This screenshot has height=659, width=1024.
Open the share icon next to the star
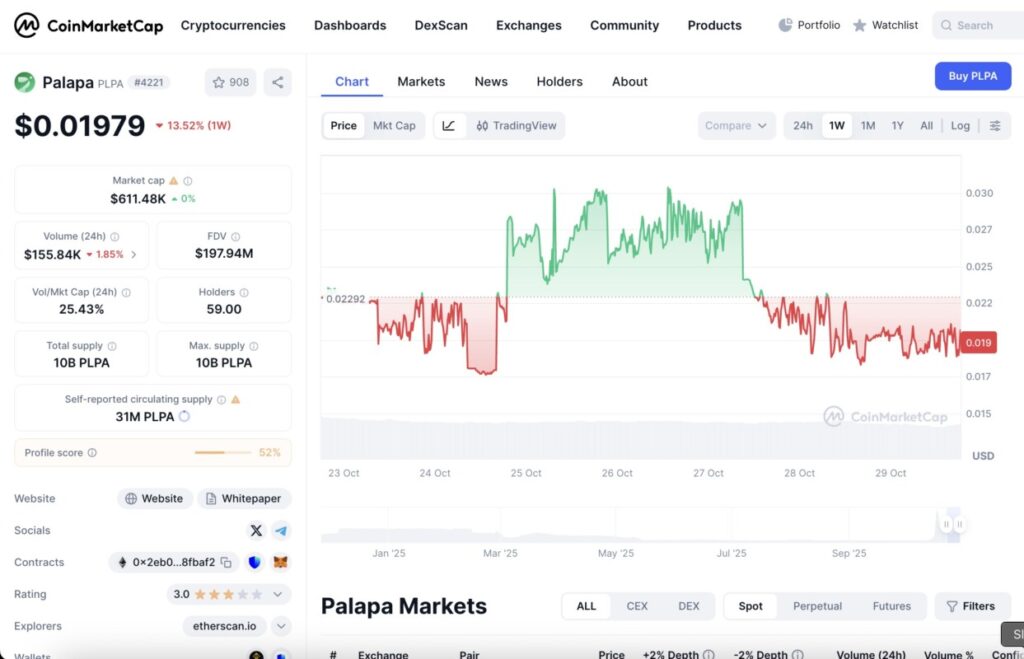277,82
